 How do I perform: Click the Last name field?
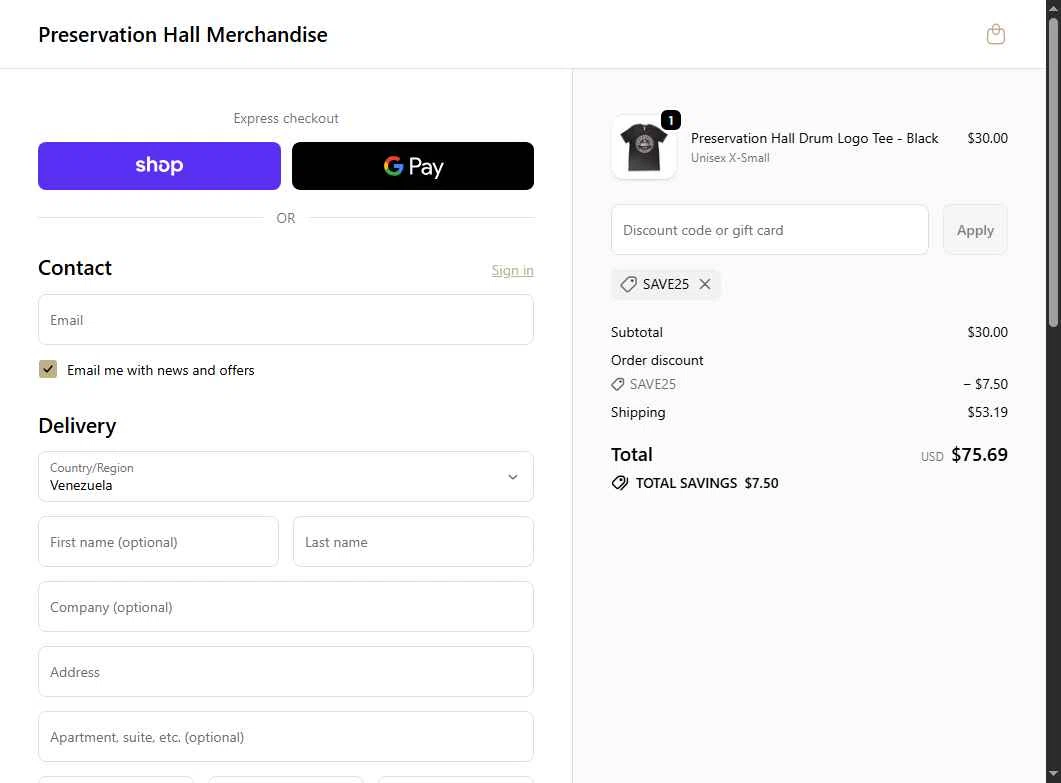(413, 541)
